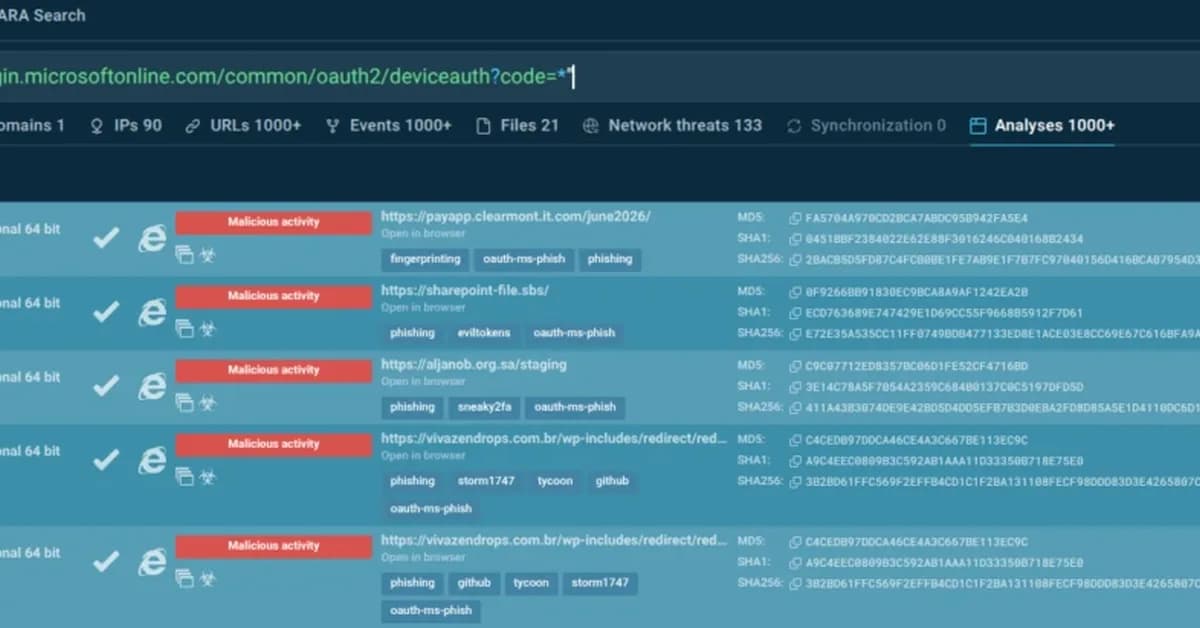Copy SHA256 hash starting 2BACB5D5 via copy icon
The width and height of the screenshot is (1200, 628).
795,260
